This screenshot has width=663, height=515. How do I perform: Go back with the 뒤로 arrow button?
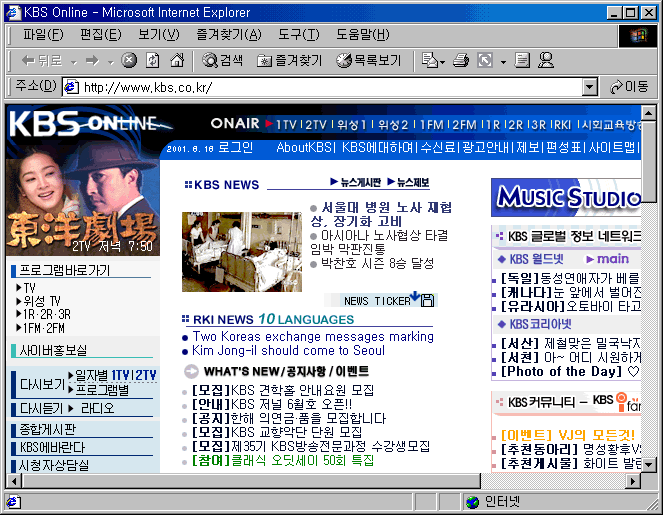(x=41, y=61)
